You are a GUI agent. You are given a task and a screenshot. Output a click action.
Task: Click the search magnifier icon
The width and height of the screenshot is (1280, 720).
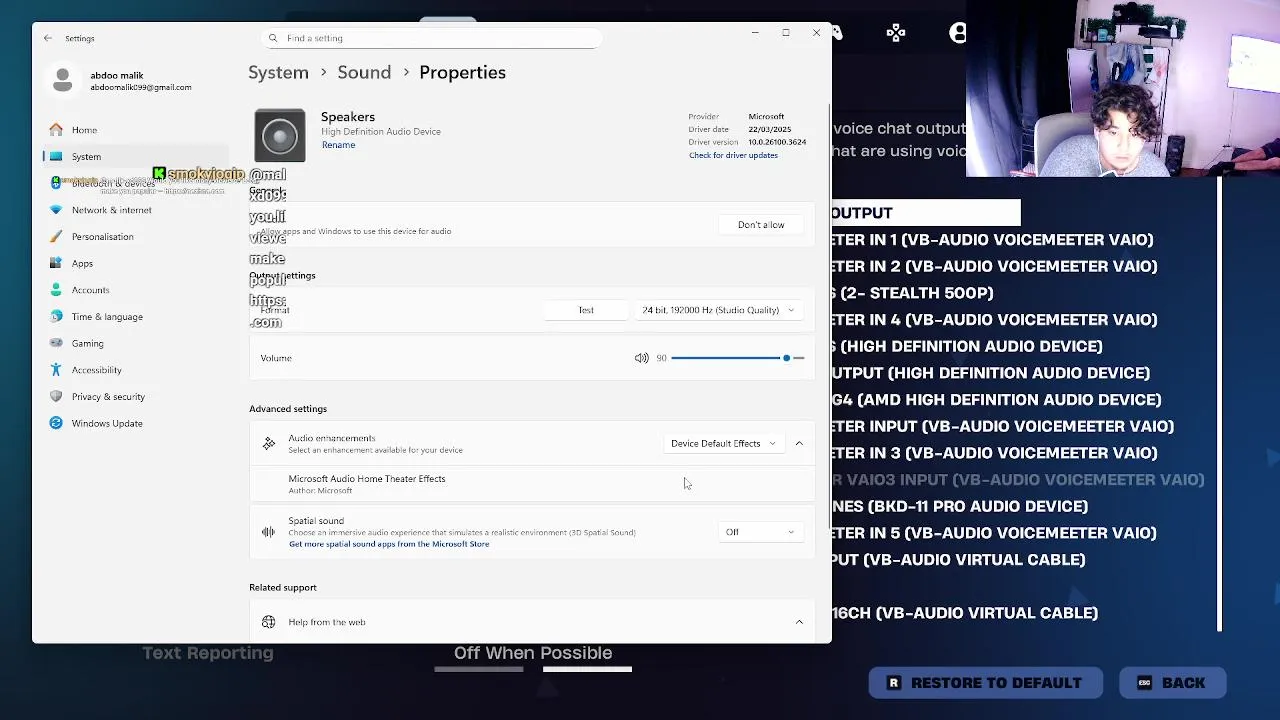click(273, 38)
